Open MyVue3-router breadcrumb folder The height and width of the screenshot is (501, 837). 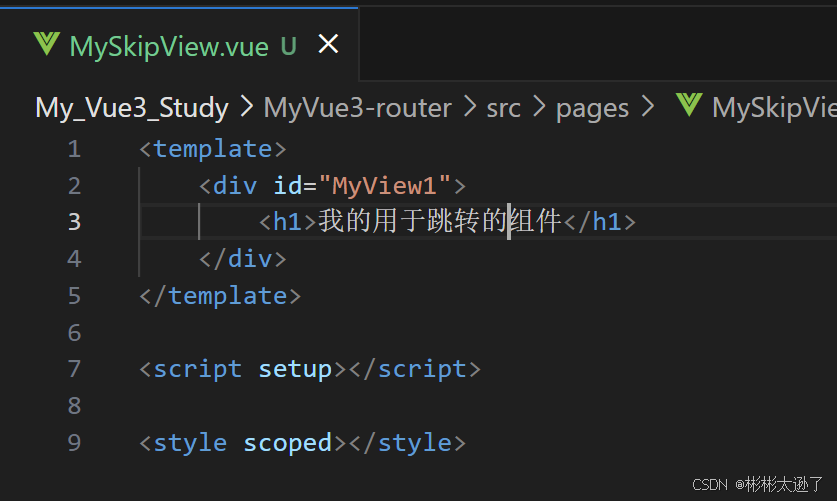click(x=358, y=108)
